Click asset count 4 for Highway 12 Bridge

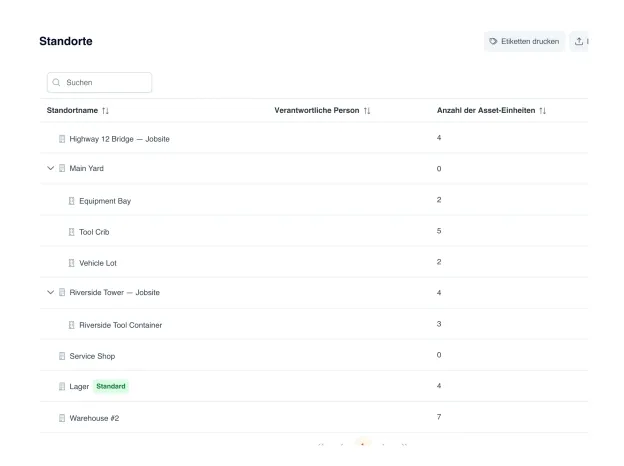pos(439,138)
